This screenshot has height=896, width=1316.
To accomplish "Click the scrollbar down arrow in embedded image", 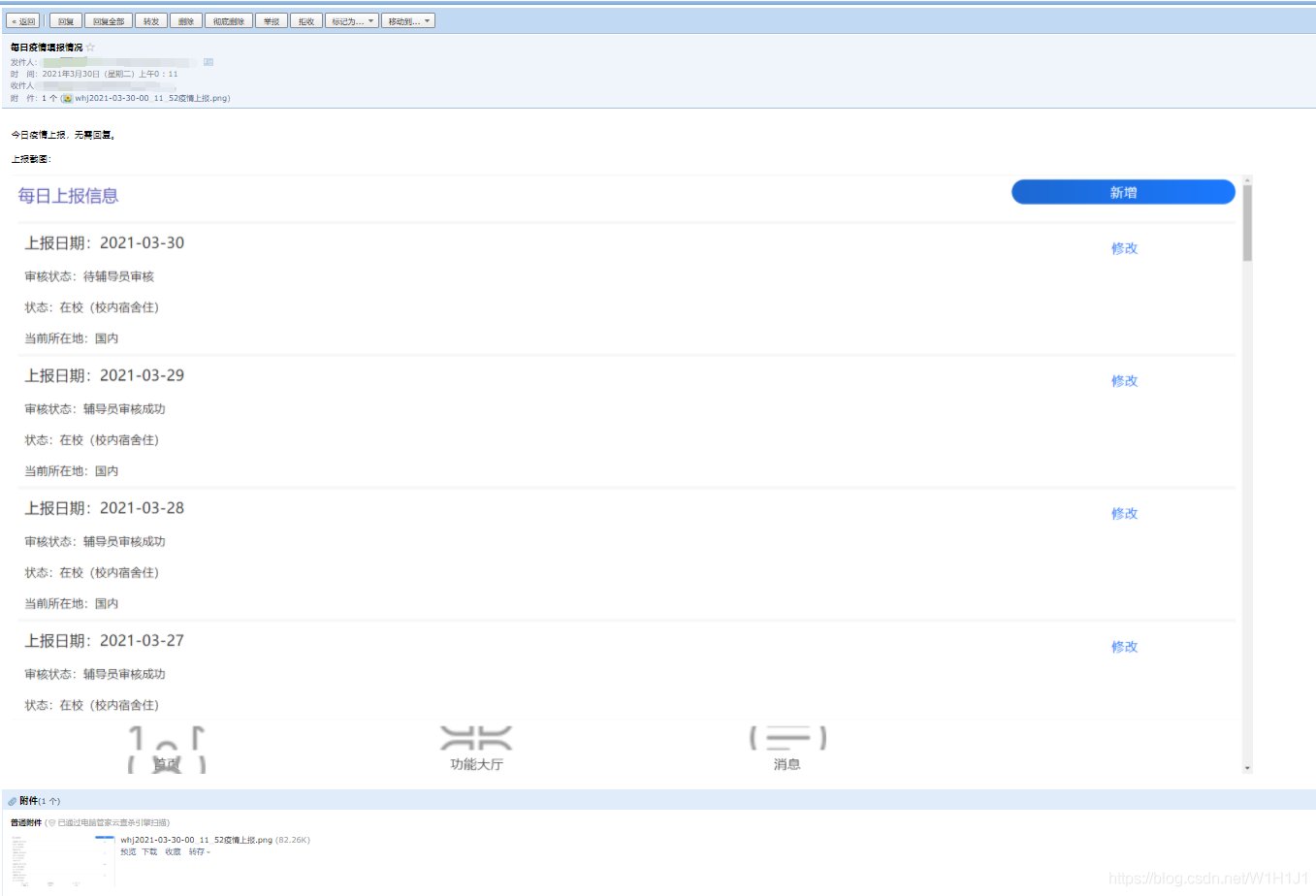I will click(1247, 768).
